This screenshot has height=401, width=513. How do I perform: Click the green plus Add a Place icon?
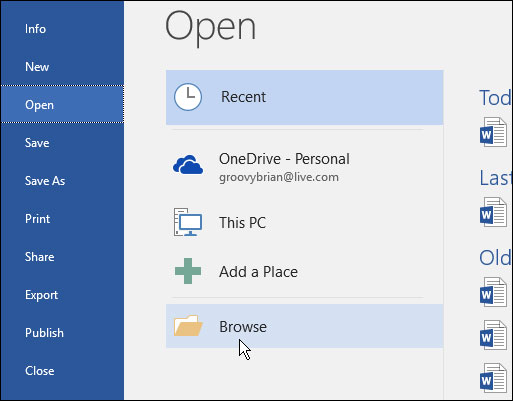click(188, 271)
